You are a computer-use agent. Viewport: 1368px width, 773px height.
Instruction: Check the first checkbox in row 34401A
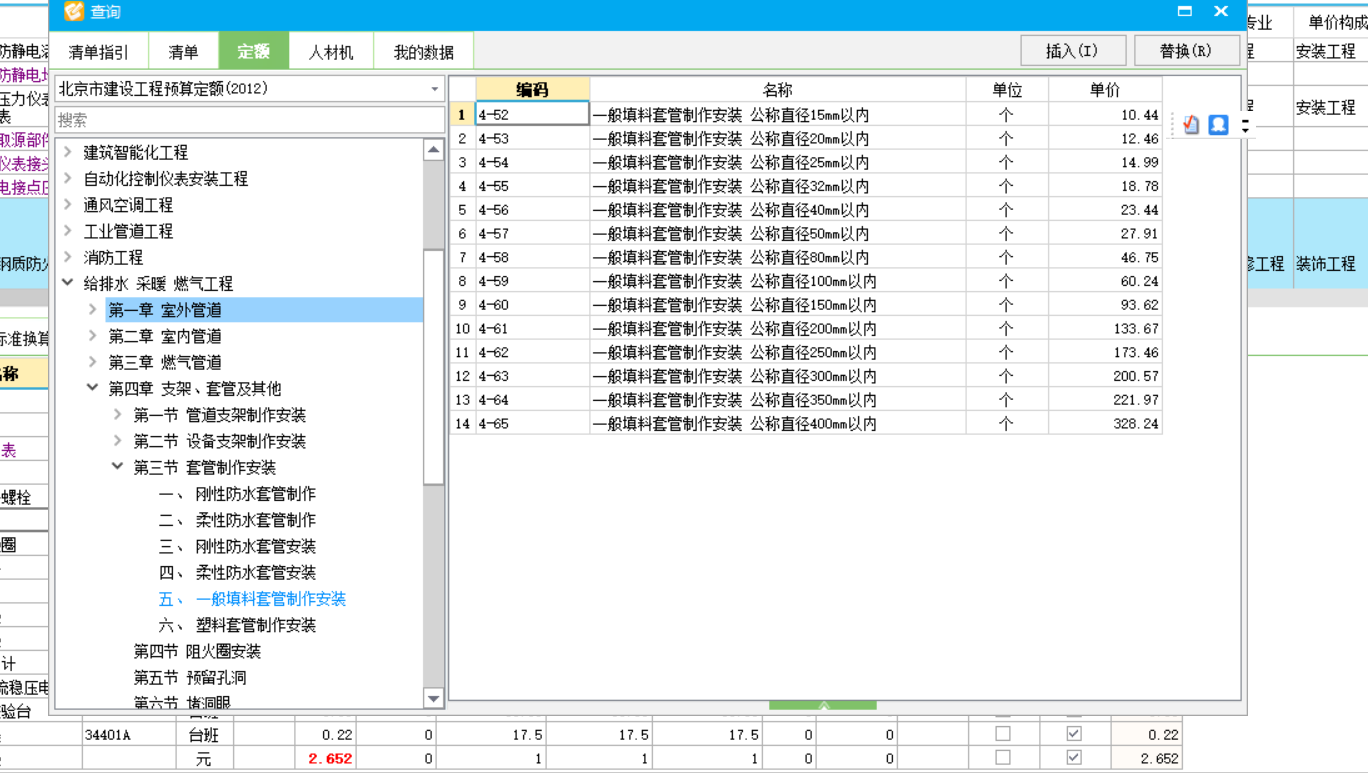pos(1003,733)
